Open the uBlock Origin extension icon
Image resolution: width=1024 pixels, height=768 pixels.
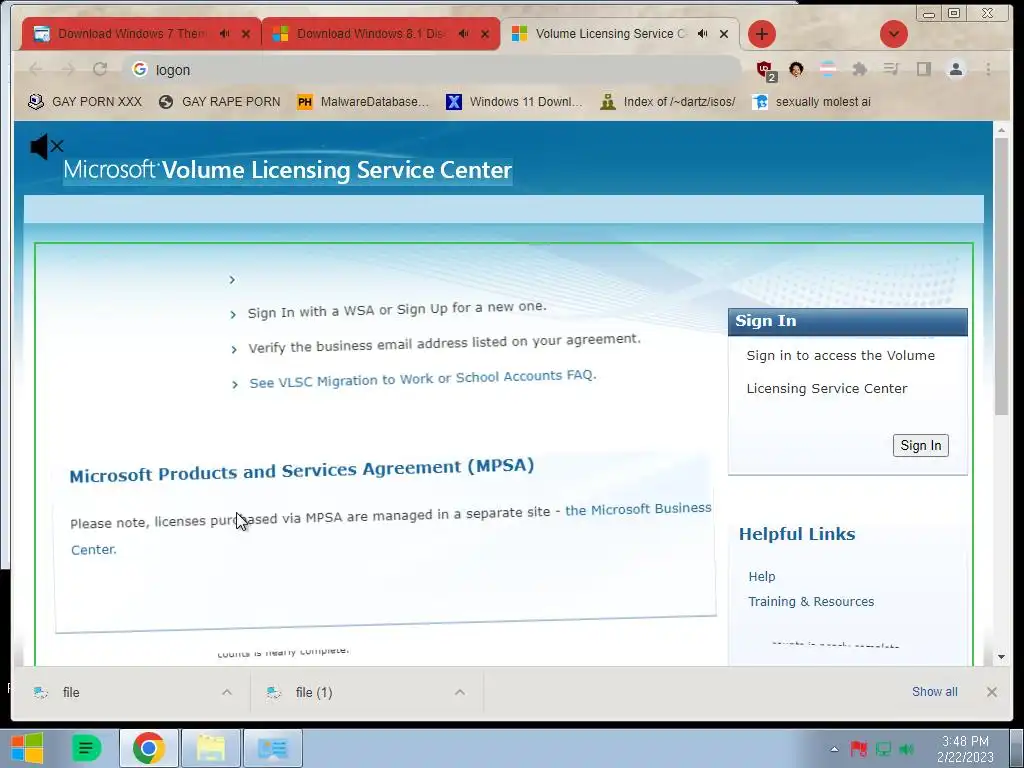pyautogui.click(x=765, y=70)
